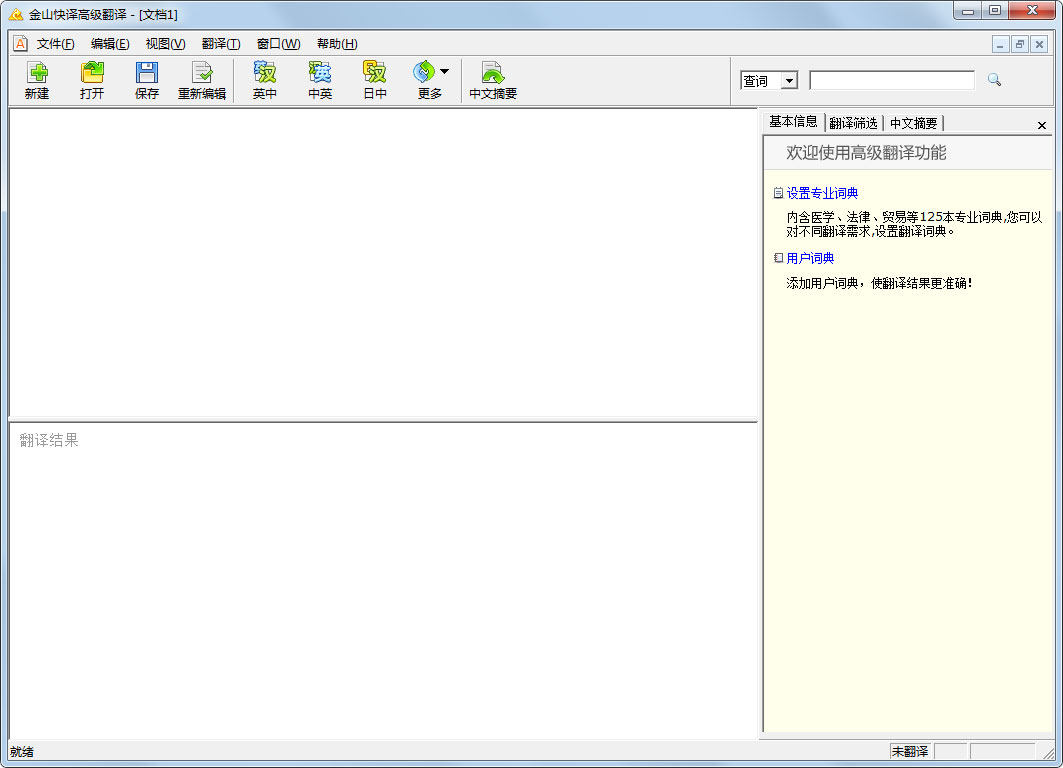Open the 文件(F) menu
This screenshot has width=1063, height=768.
[56, 44]
